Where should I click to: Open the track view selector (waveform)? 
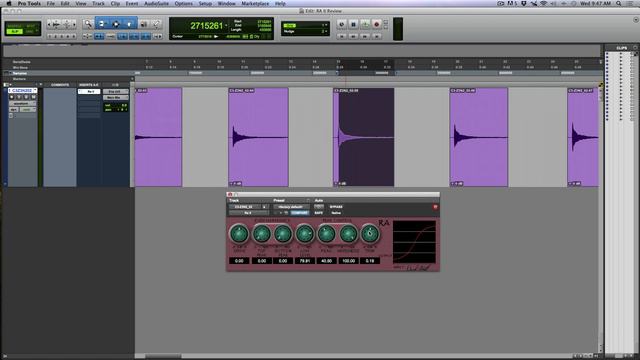coord(21,104)
